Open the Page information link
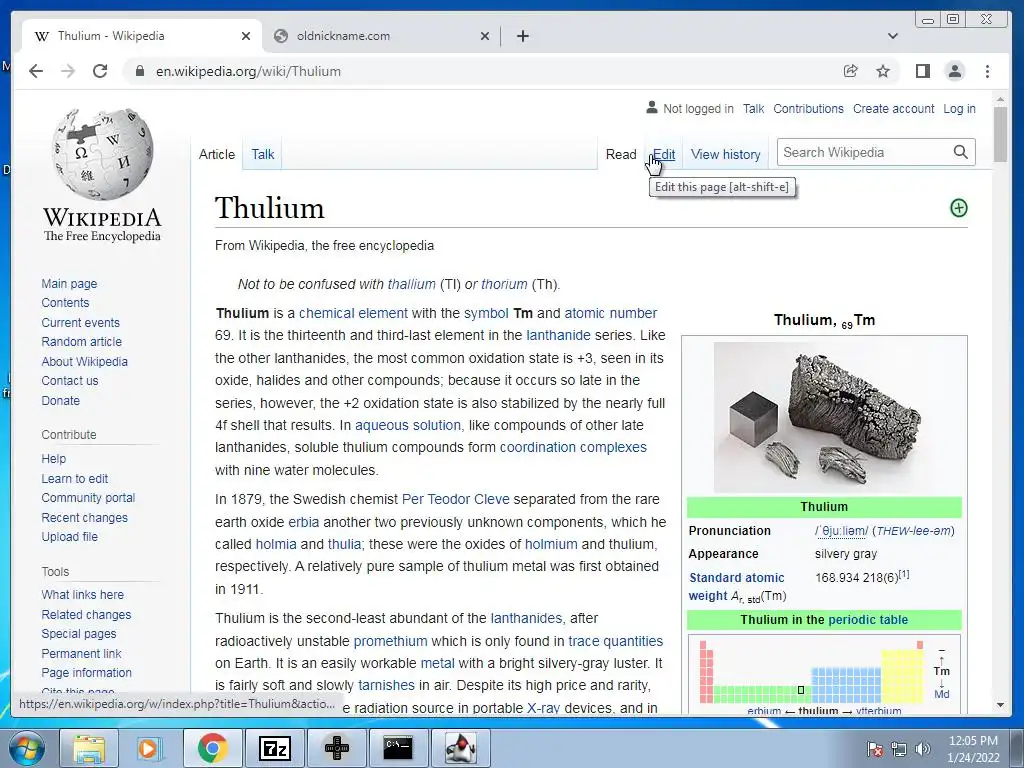Viewport: 1024px width, 768px height. (87, 672)
